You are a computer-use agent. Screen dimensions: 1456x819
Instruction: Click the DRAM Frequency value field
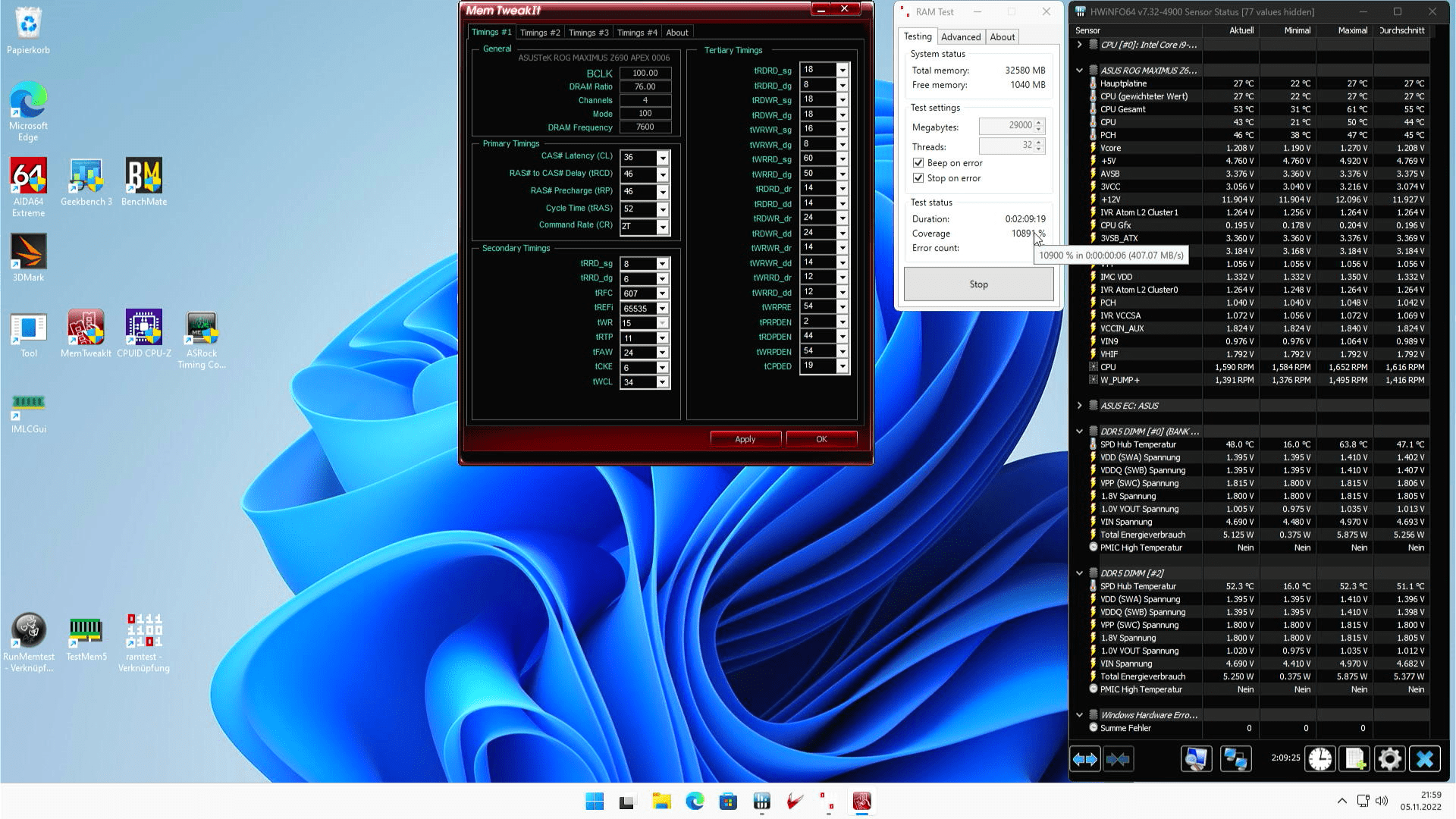[x=645, y=127]
